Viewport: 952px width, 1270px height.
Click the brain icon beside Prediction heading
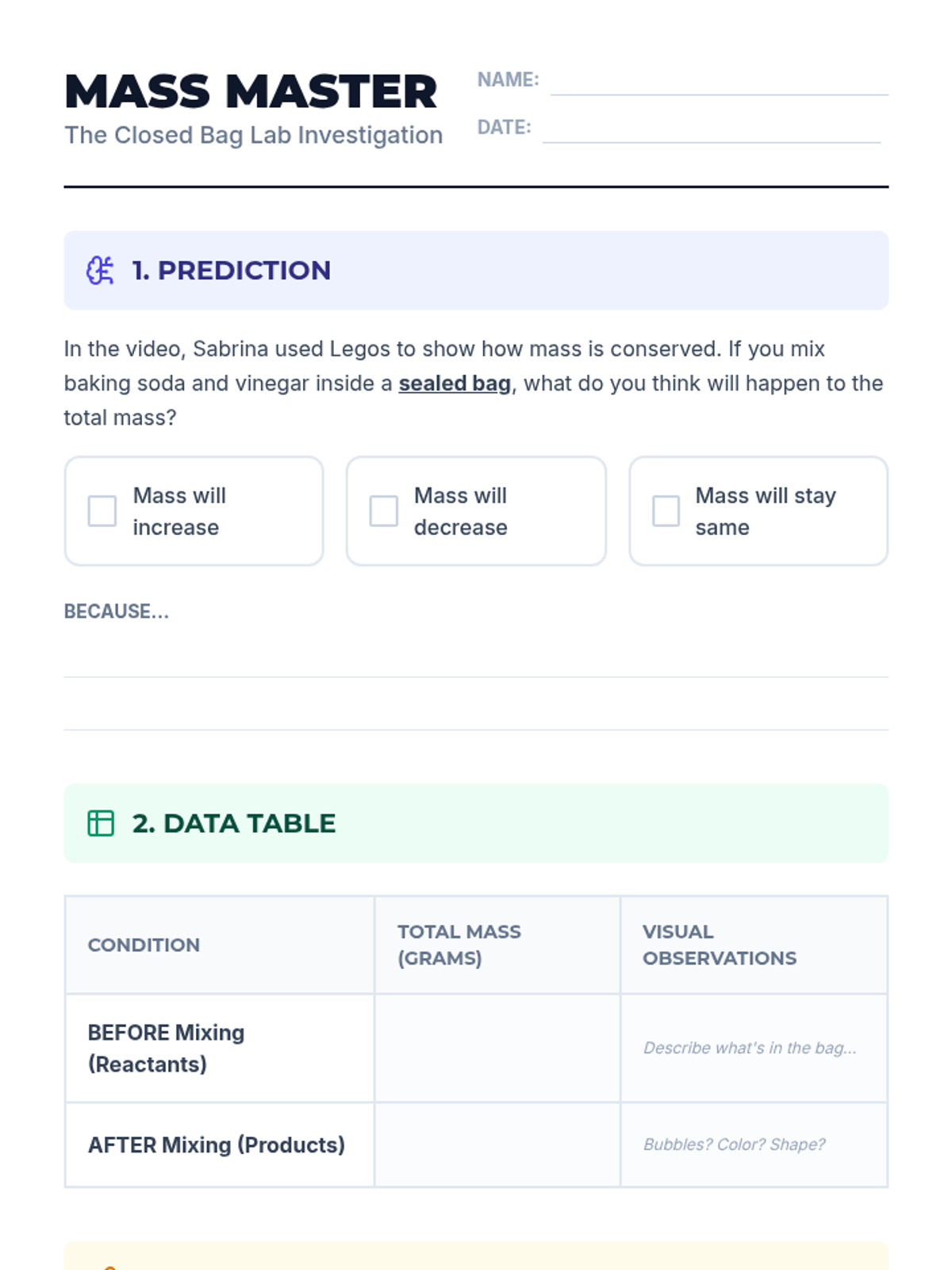point(100,271)
